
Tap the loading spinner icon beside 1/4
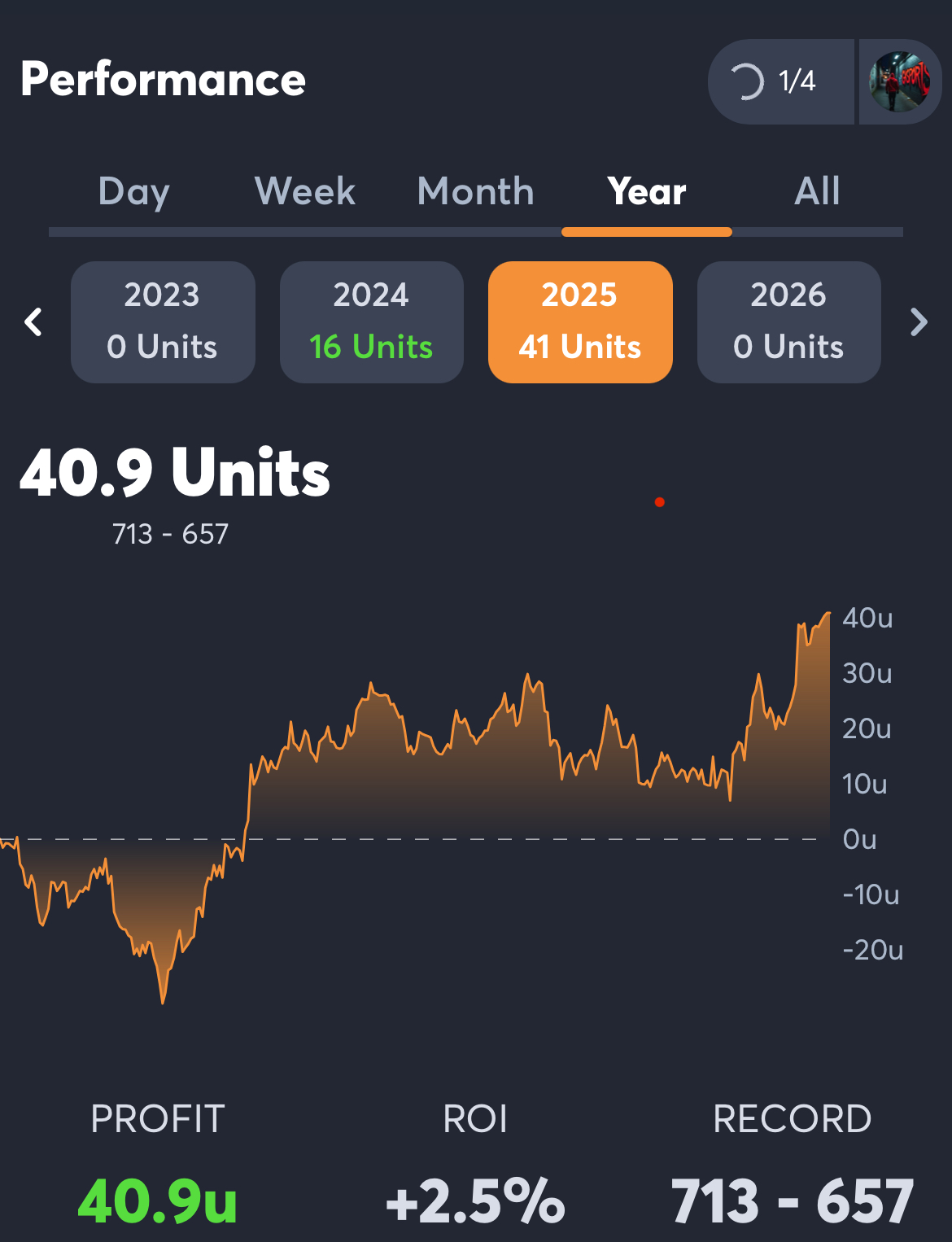click(746, 81)
